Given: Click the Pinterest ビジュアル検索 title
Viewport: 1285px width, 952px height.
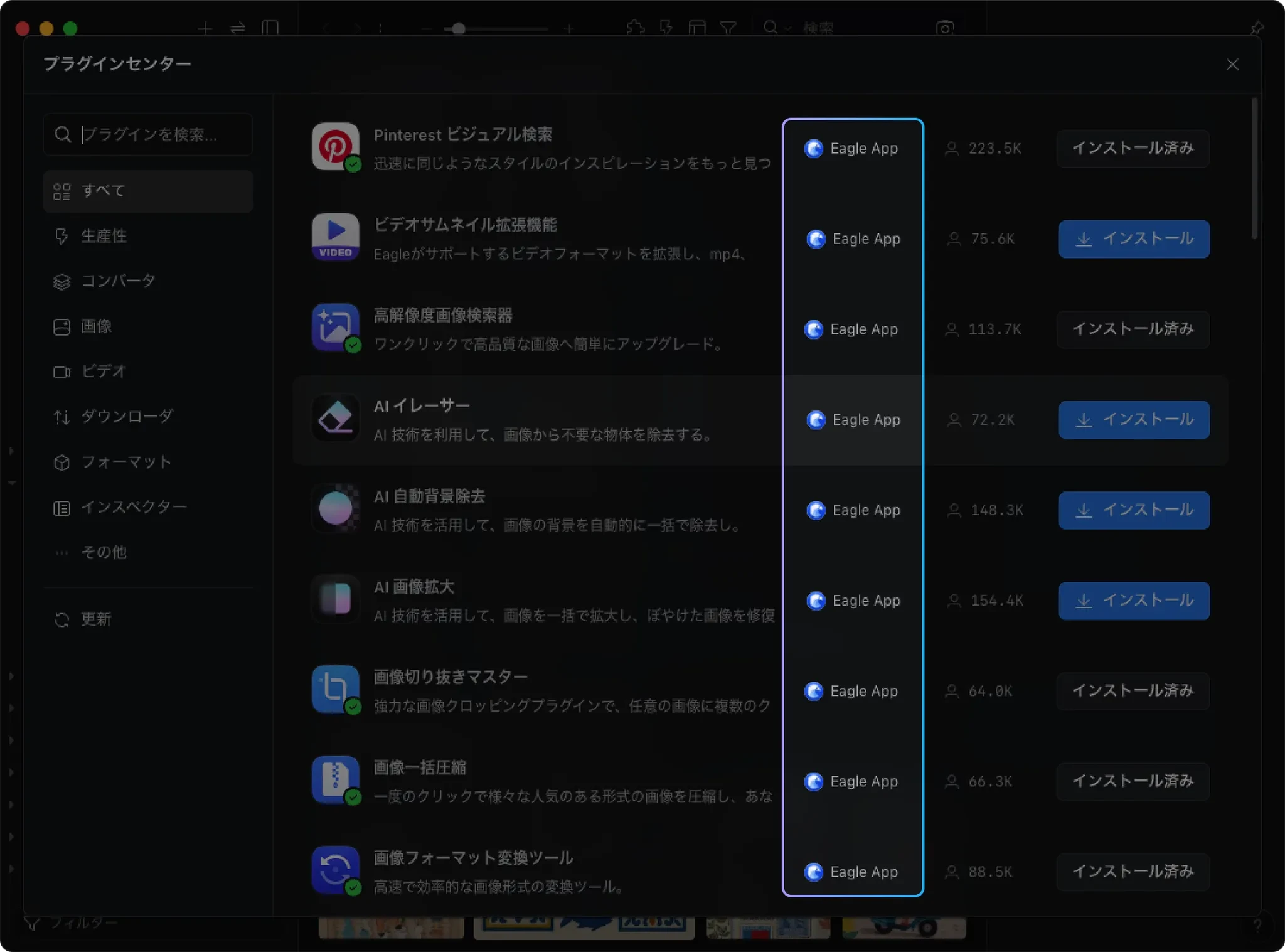Looking at the screenshot, I should pos(463,135).
